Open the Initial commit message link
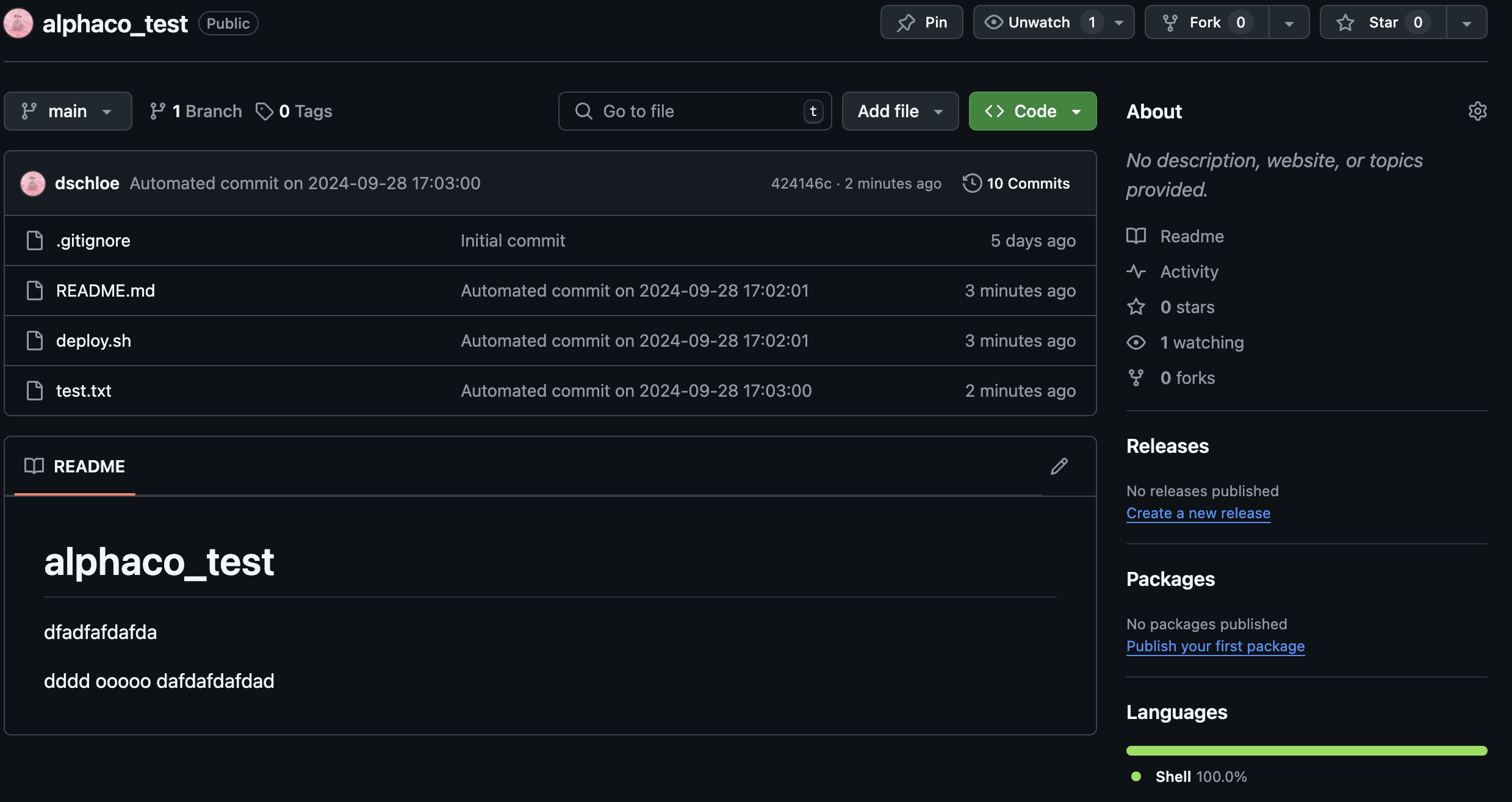Screen dimensions: 1512x802 513,240
